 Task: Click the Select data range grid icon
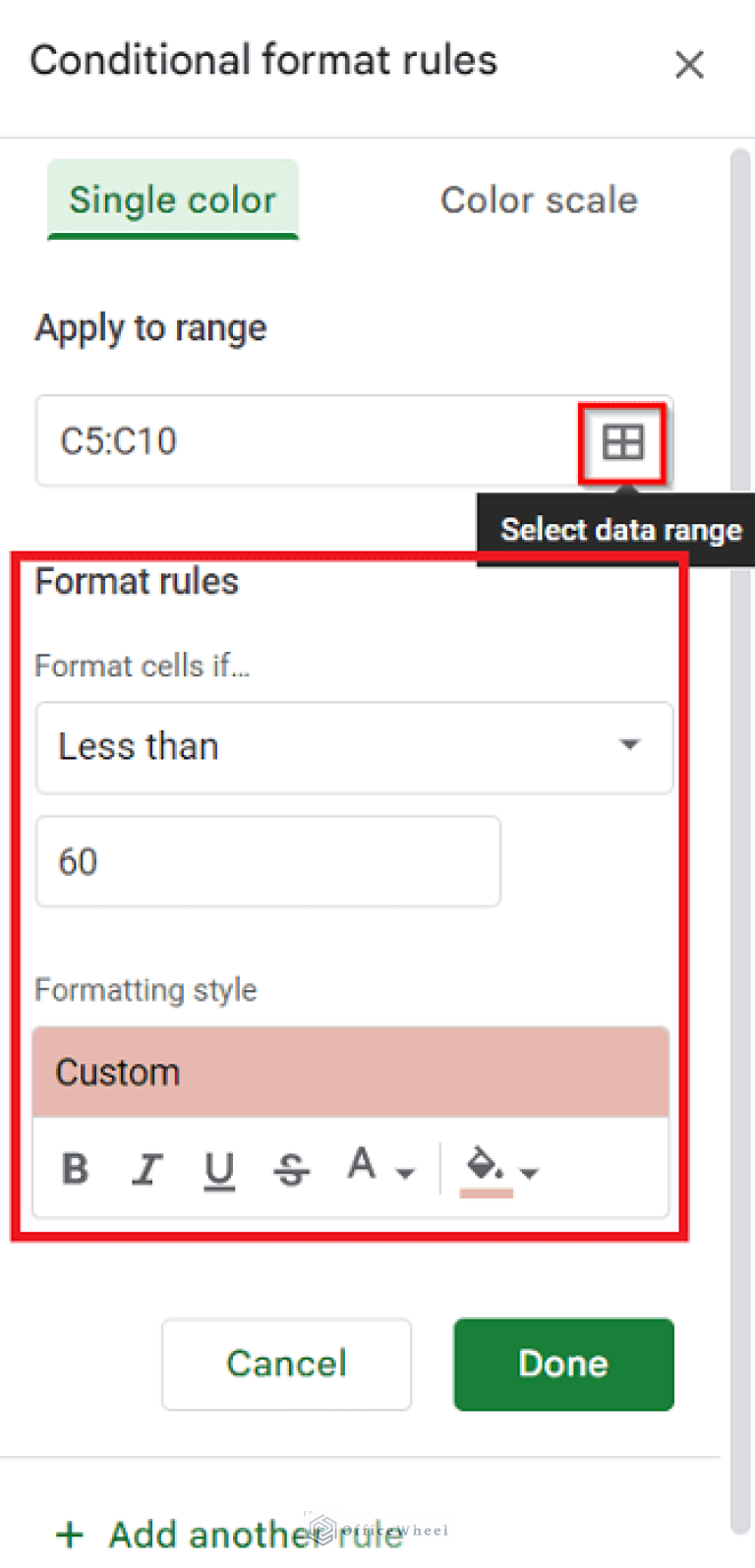point(622,440)
